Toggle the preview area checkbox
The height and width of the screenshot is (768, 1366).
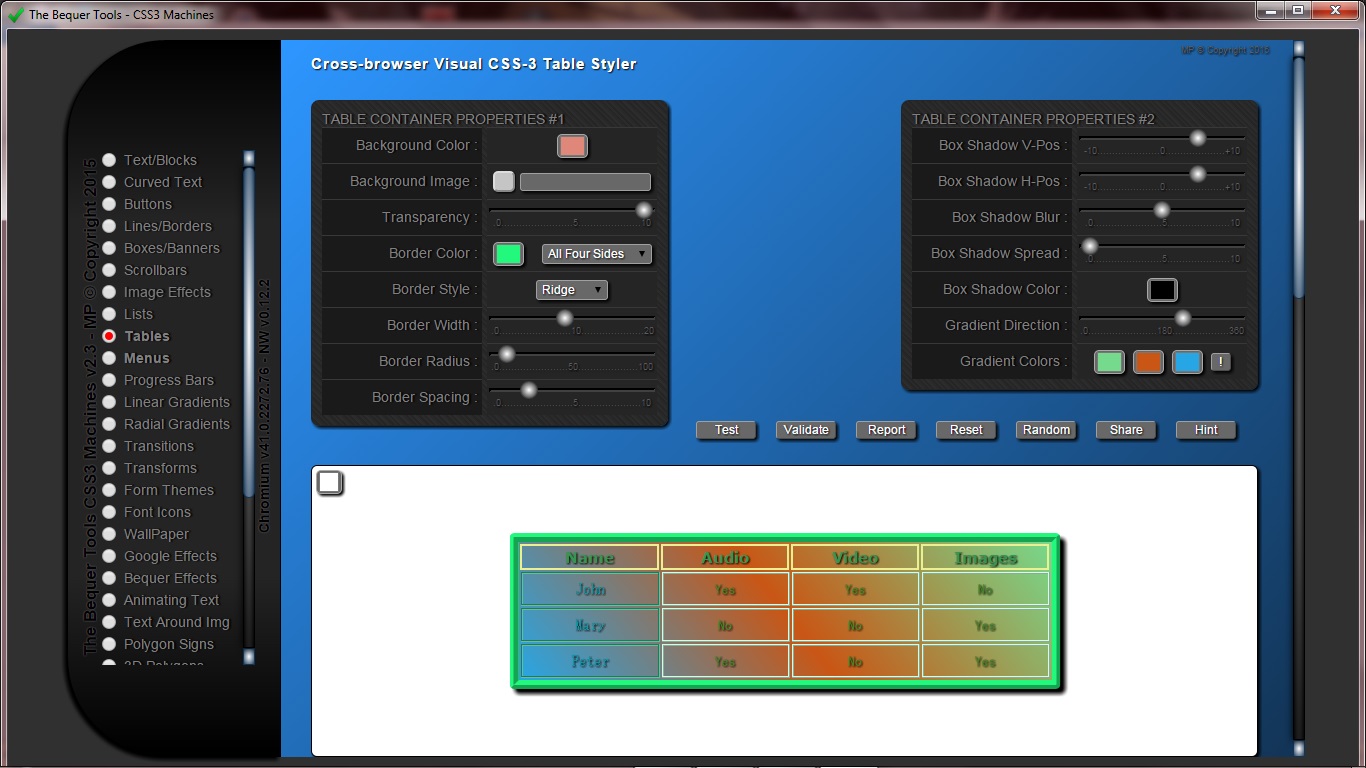coord(330,483)
